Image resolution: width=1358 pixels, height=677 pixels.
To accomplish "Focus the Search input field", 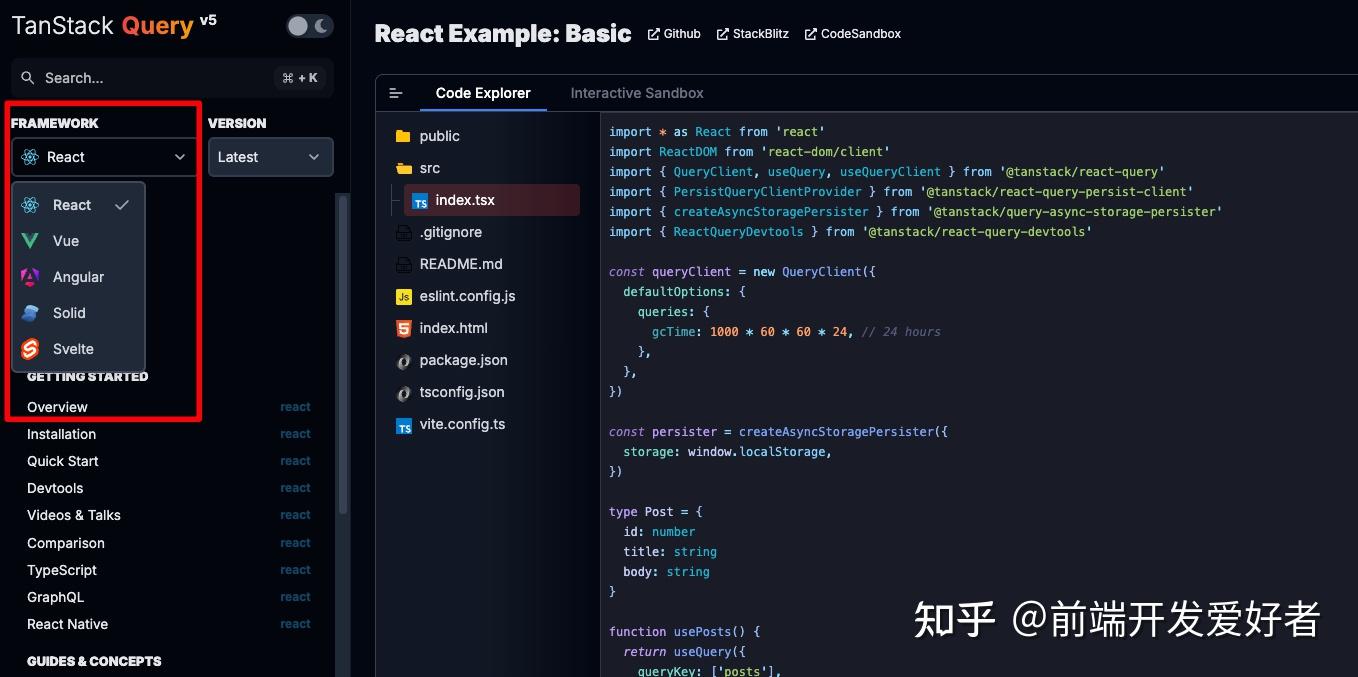I will click(172, 78).
